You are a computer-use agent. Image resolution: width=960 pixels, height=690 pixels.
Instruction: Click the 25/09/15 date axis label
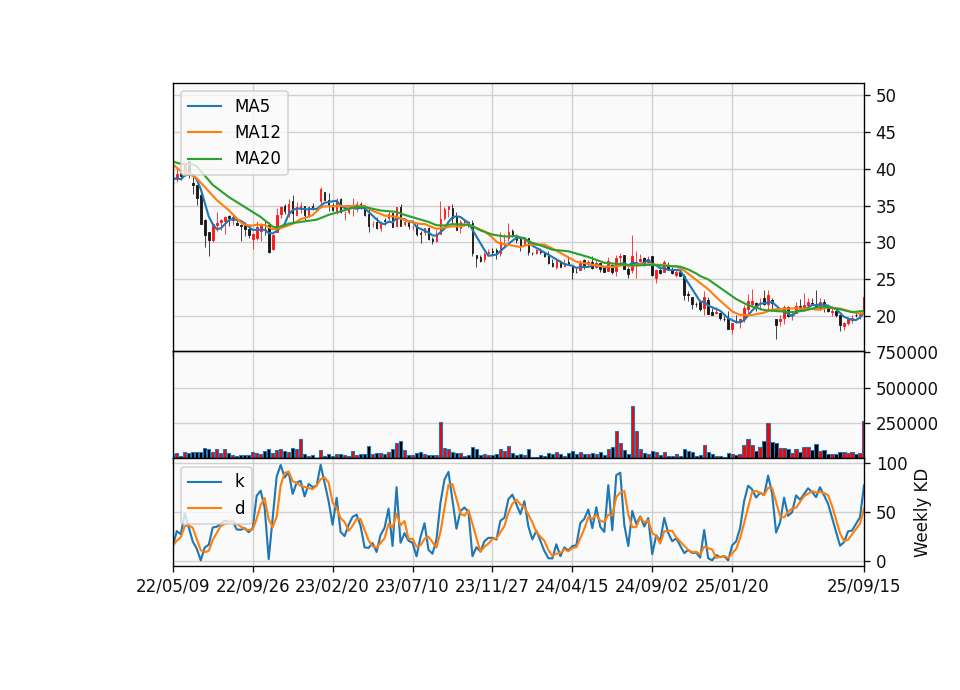click(863, 587)
